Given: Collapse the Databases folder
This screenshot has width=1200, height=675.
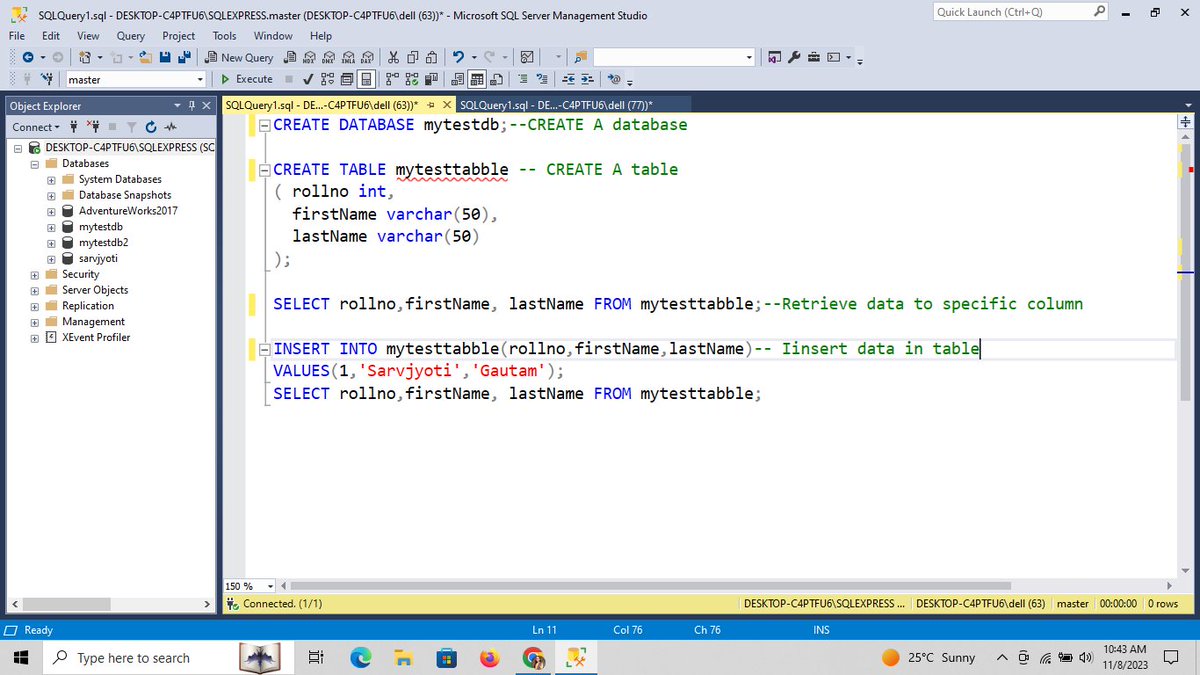Looking at the screenshot, I should [x=35, y=164].
